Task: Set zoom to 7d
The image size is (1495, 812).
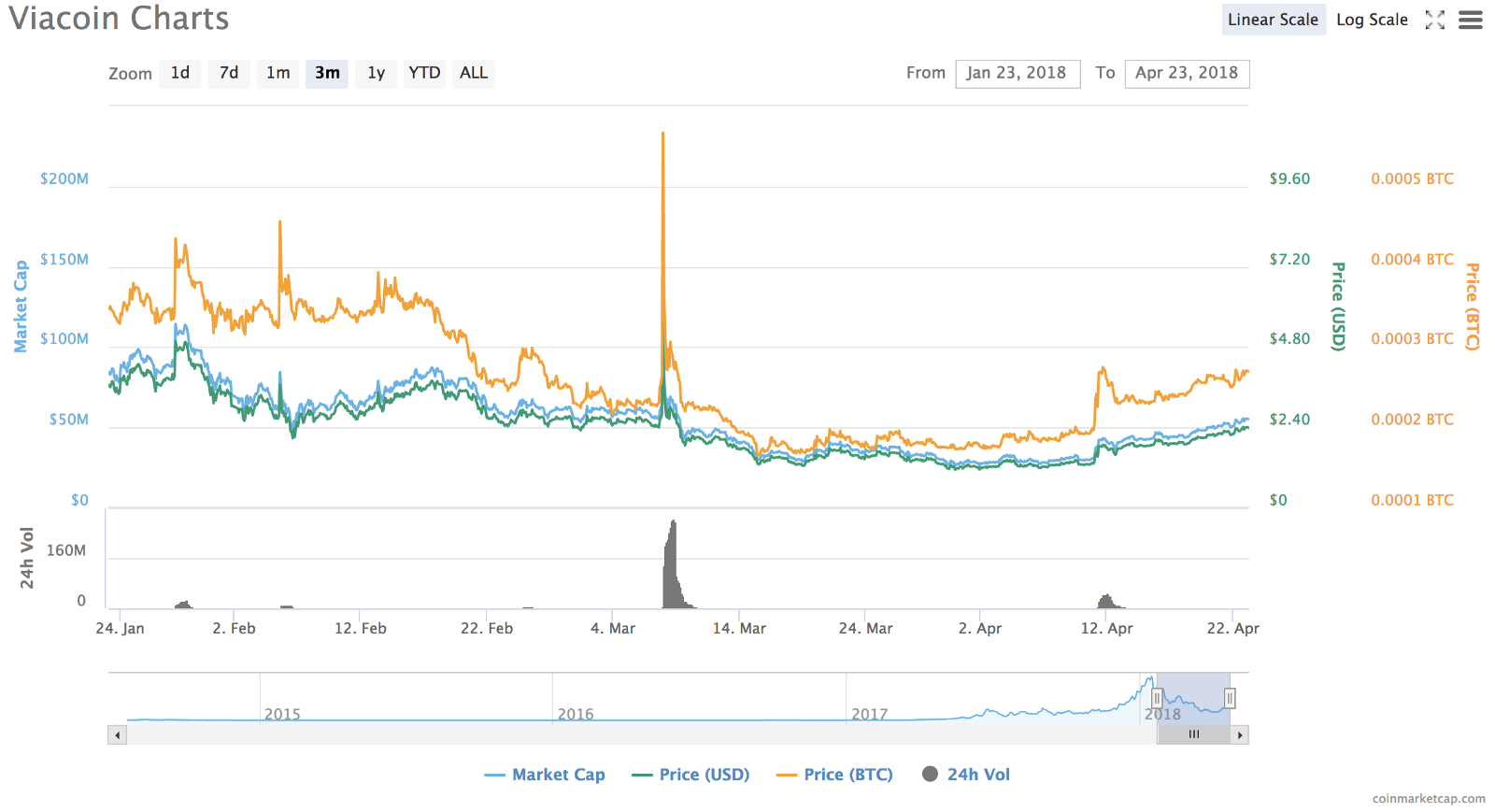Action: 229,73
